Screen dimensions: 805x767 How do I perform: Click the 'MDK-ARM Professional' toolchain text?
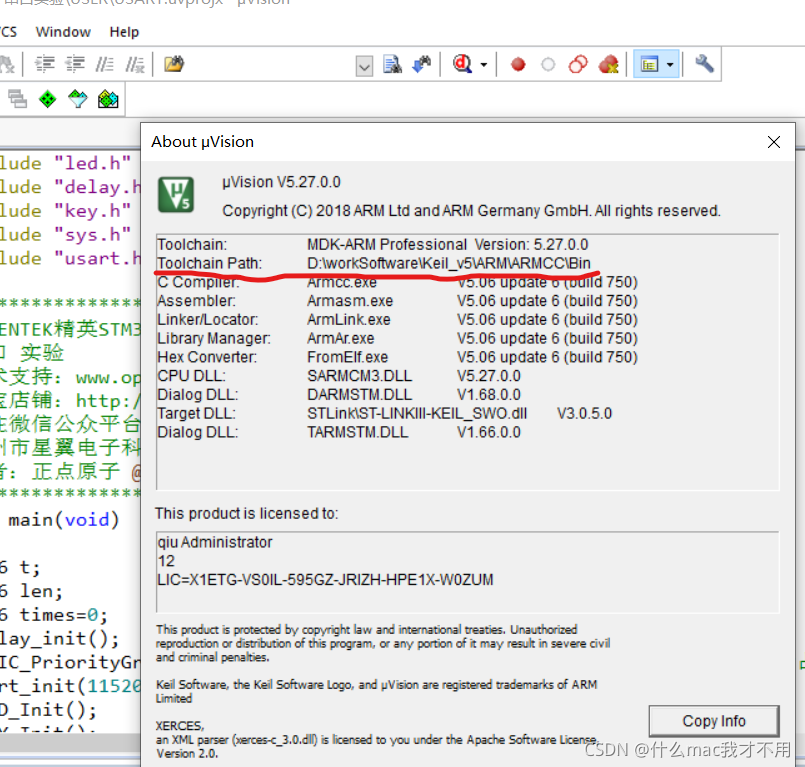pyautogui.click(x=387, y=244)
